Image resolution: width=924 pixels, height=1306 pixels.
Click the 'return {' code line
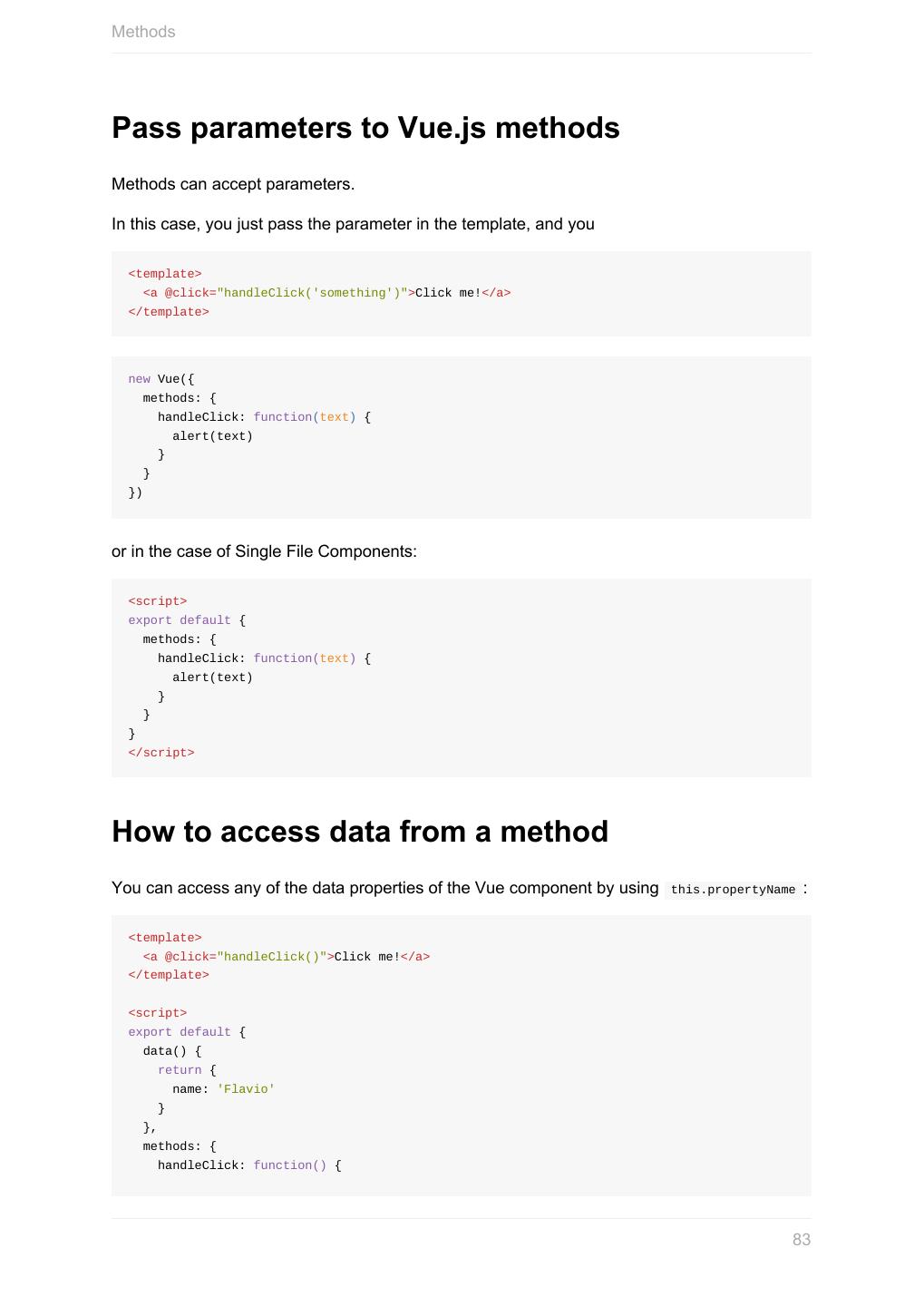[x=187, y=1070]
